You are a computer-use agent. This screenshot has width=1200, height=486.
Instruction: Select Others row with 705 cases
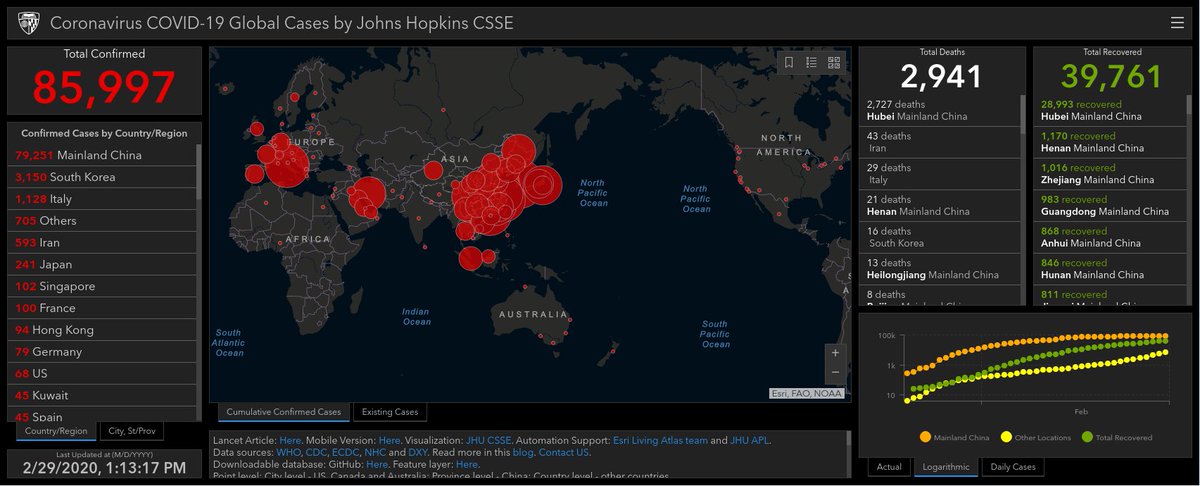pos(103,221)
